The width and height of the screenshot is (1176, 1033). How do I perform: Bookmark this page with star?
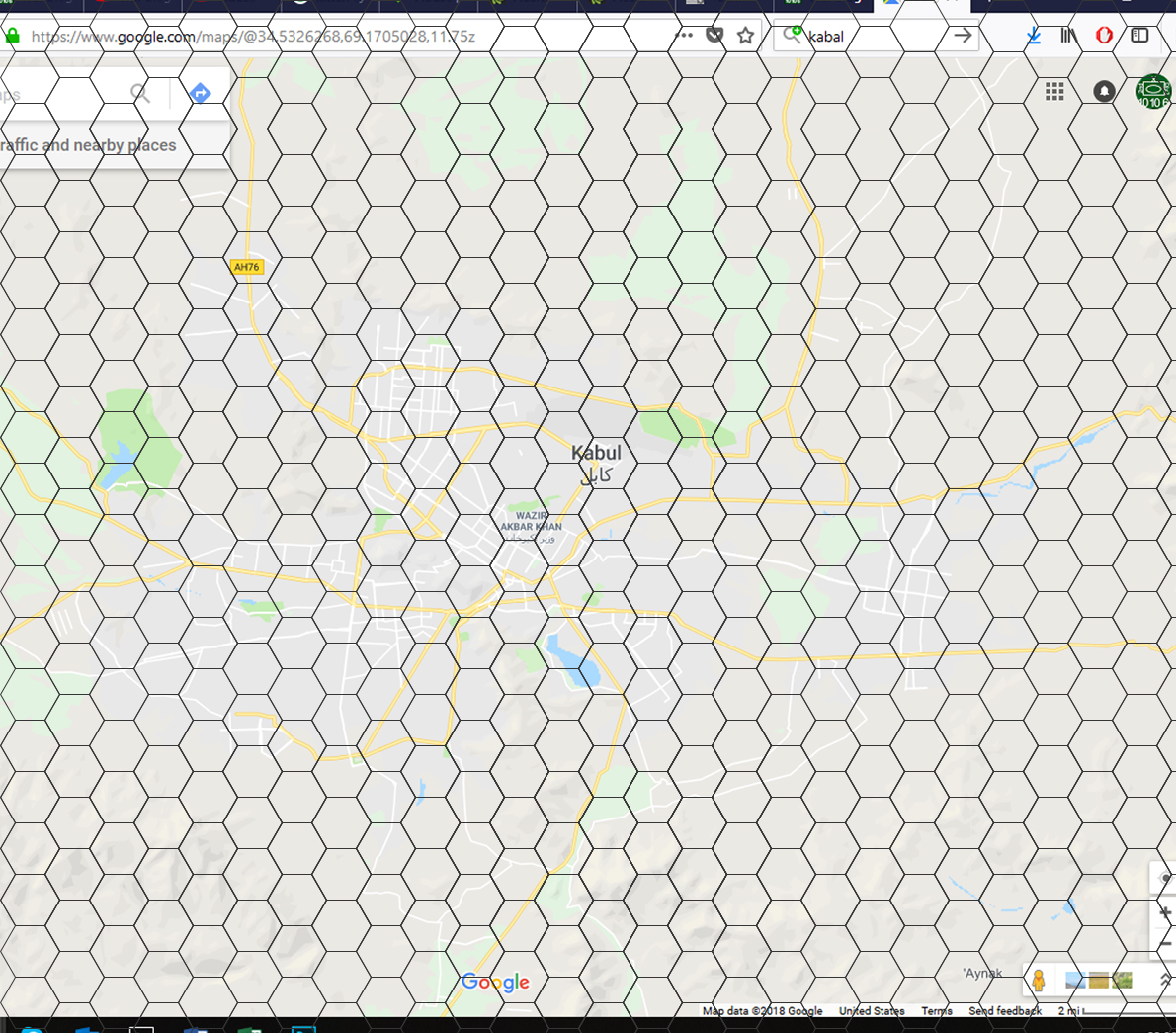pos(745,36)
